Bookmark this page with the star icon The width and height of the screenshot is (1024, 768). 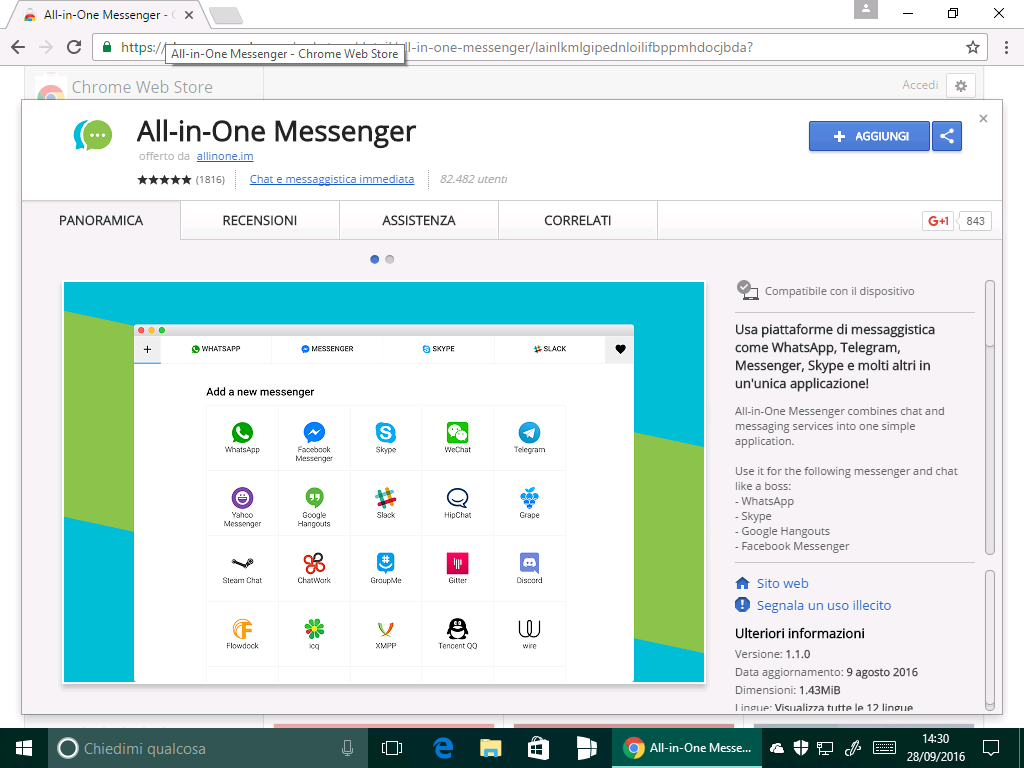pyautogui.click(x=973, y=47)
